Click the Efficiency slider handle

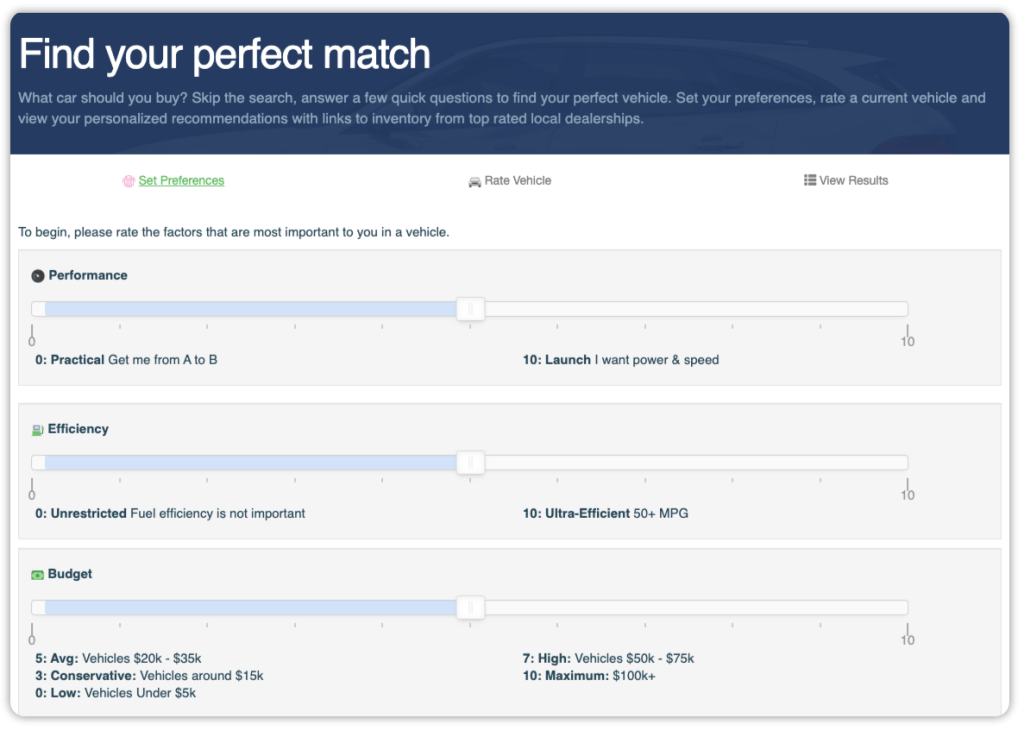click(470, 463)
